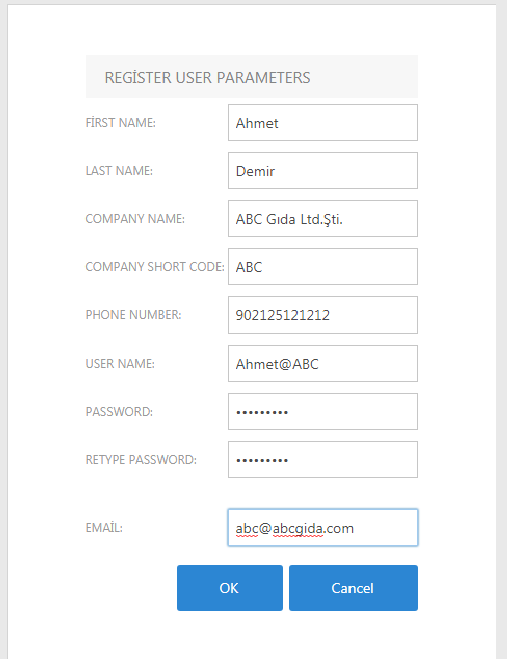
Task: Select the Last Name input with Demir
Action: click(323, 171)
